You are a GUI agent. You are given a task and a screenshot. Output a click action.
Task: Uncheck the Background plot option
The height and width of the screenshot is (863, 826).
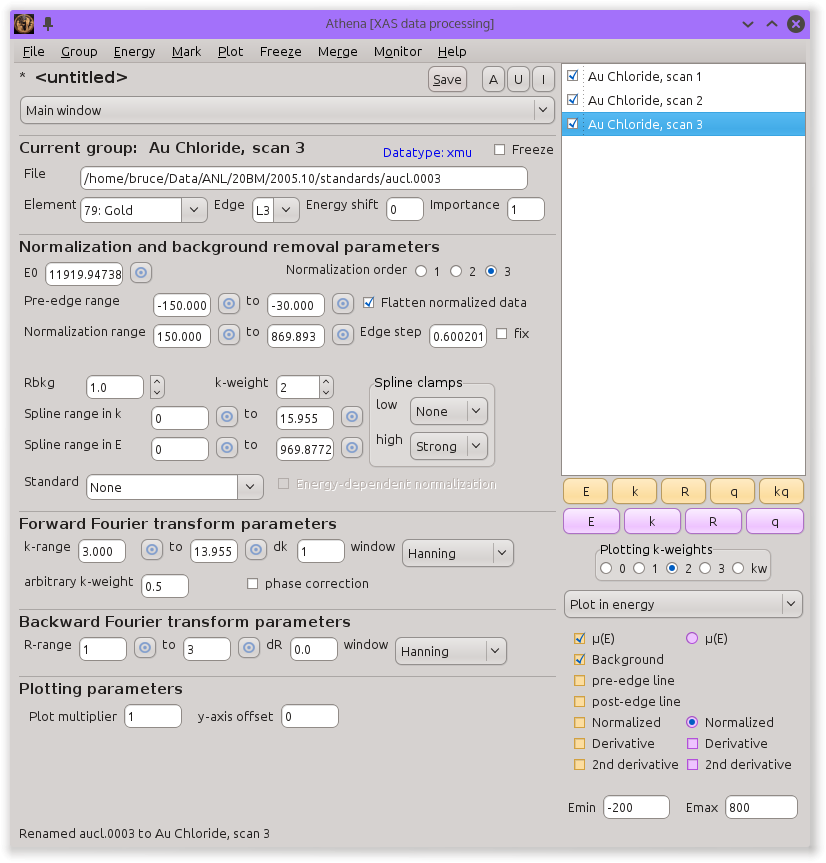[x=579, y=659]
